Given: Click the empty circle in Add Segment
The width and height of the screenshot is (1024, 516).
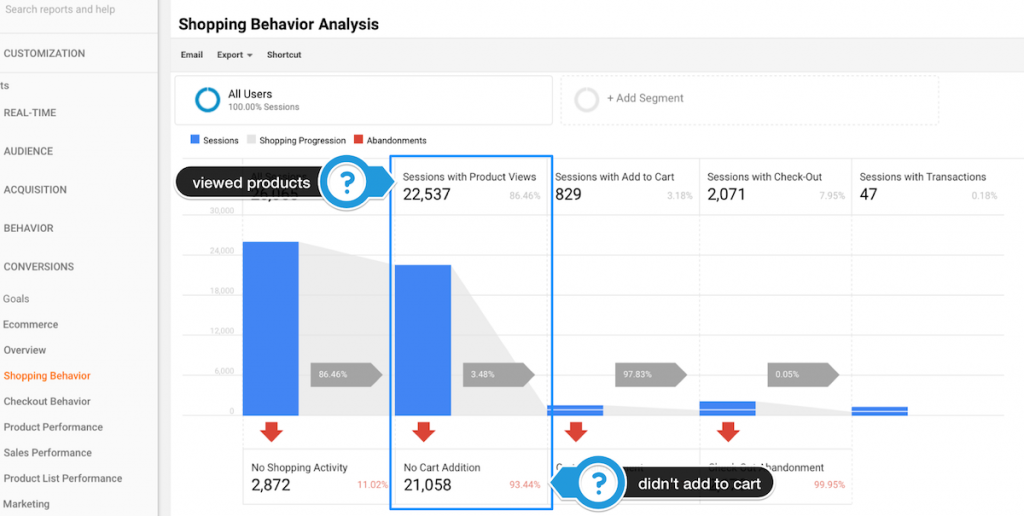Looking at the screenshot, I should tap(588, 99).
